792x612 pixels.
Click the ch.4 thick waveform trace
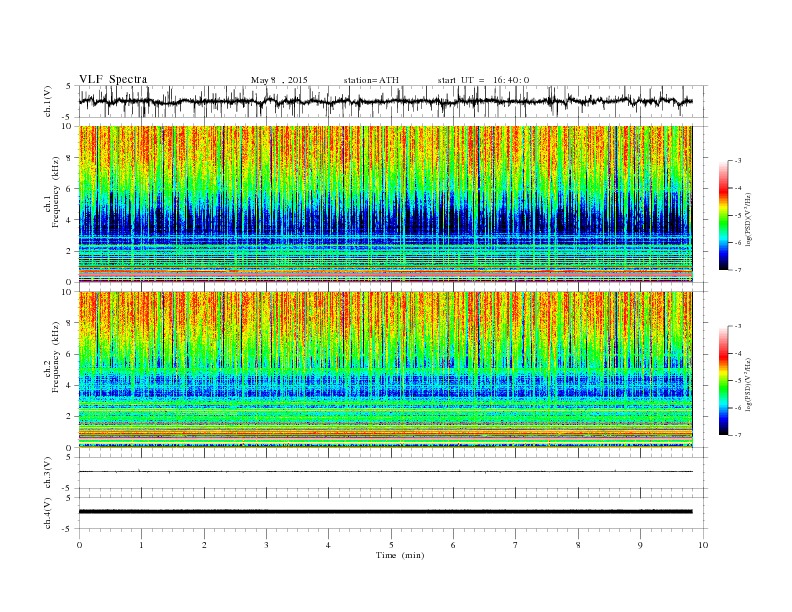pyautogui.click(x=385, y=512)
